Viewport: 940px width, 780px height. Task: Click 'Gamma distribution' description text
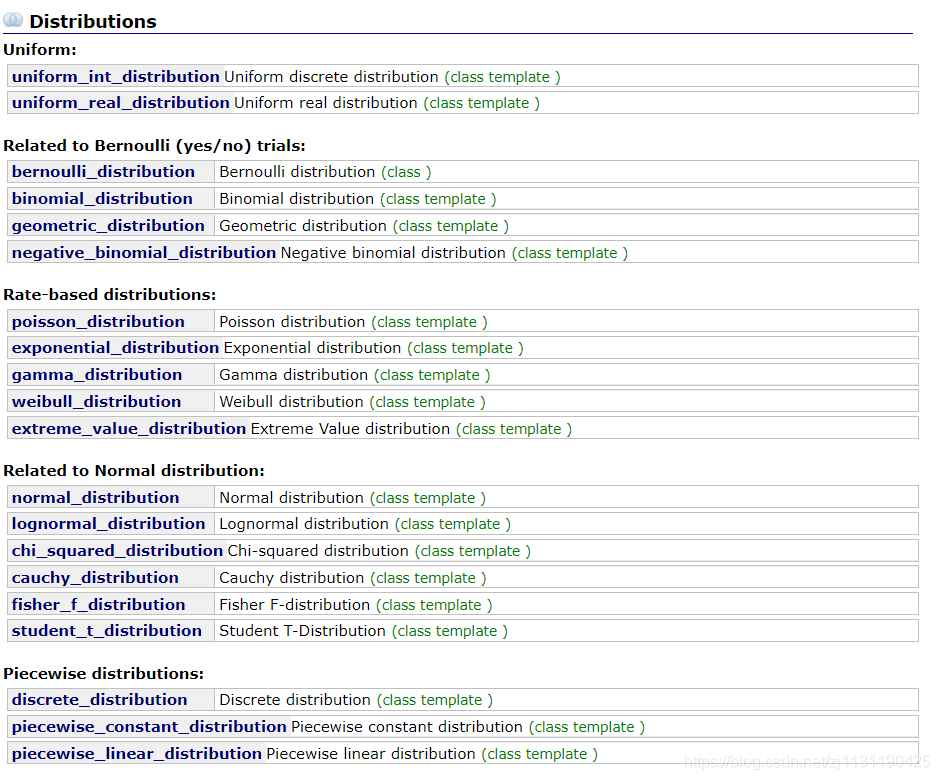[x=294, y=375]
